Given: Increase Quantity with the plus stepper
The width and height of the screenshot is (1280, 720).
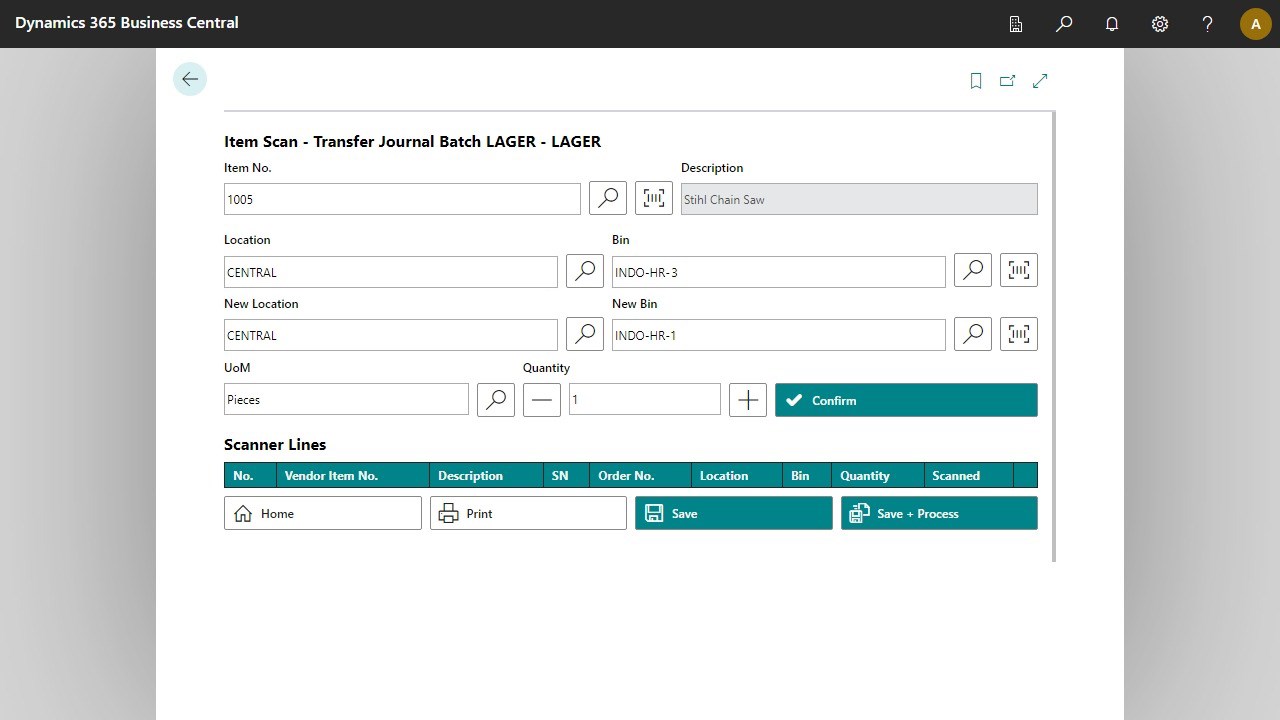Looking at the screenshot, I should coord(747,399).
